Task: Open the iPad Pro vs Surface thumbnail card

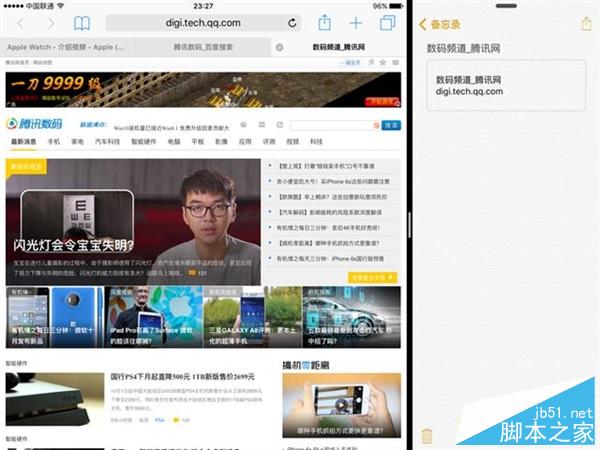Action: (x=154, y=317)
